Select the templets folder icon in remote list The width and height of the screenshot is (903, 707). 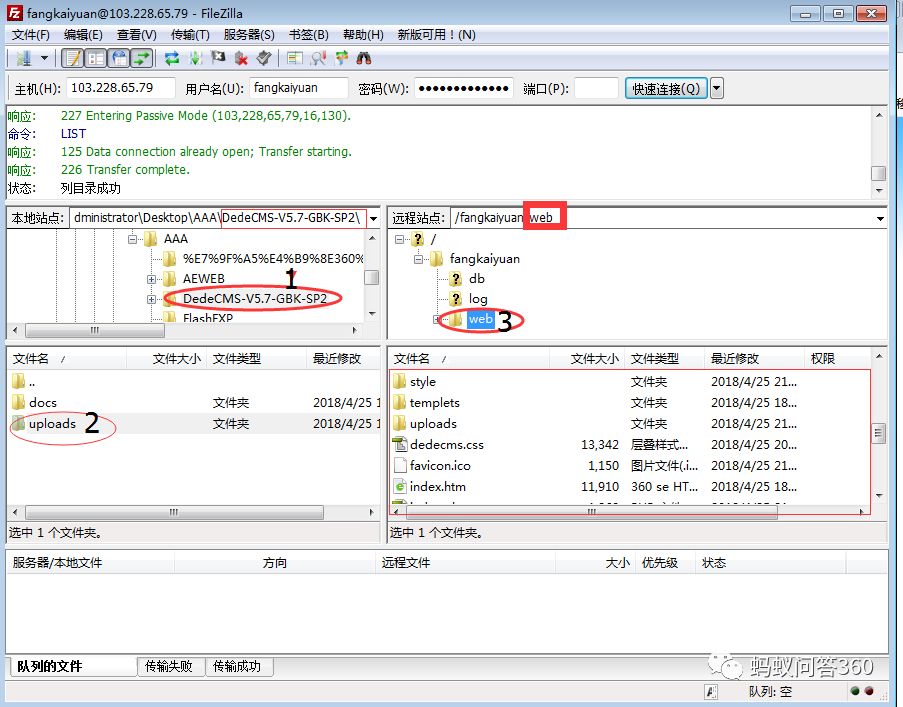399,402
